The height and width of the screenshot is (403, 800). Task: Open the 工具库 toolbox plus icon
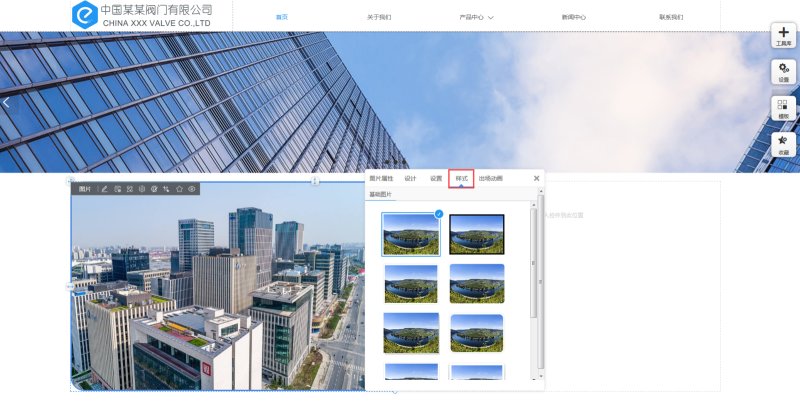click(783, 34)
